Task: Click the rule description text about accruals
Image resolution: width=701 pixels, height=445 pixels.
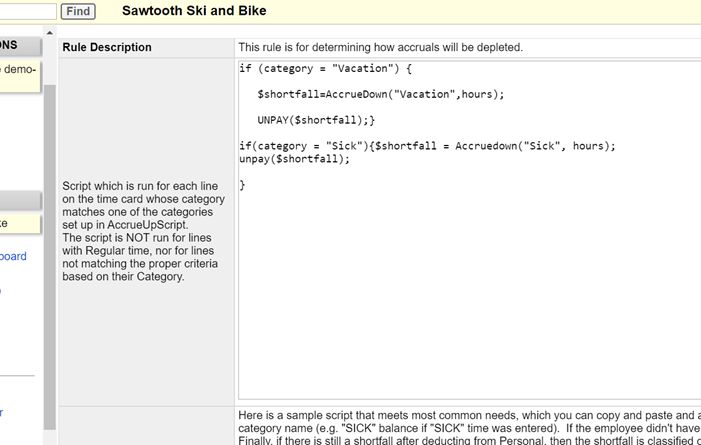Action: 380,47
